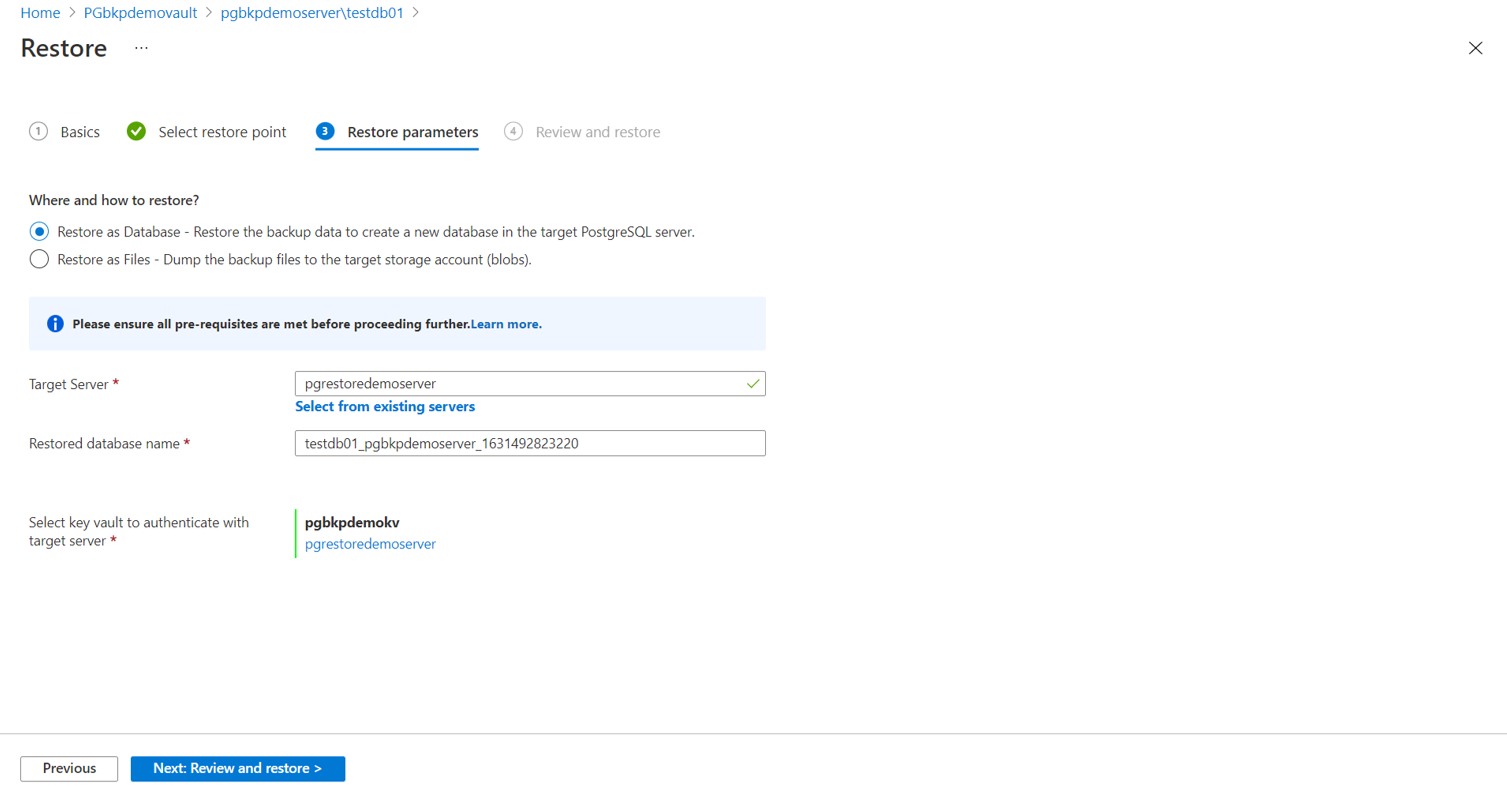Open PGbkpdemovault from the breadcrumb

tap(140, 12)
